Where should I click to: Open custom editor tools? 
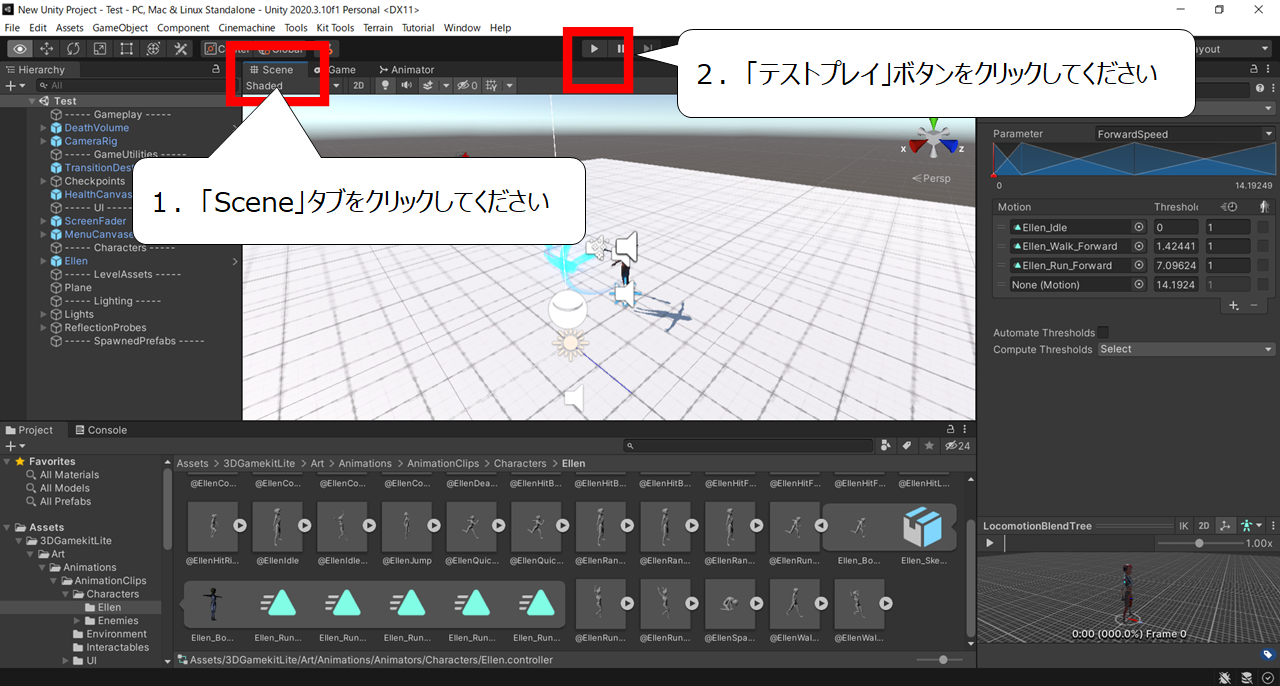click(180, 48)
